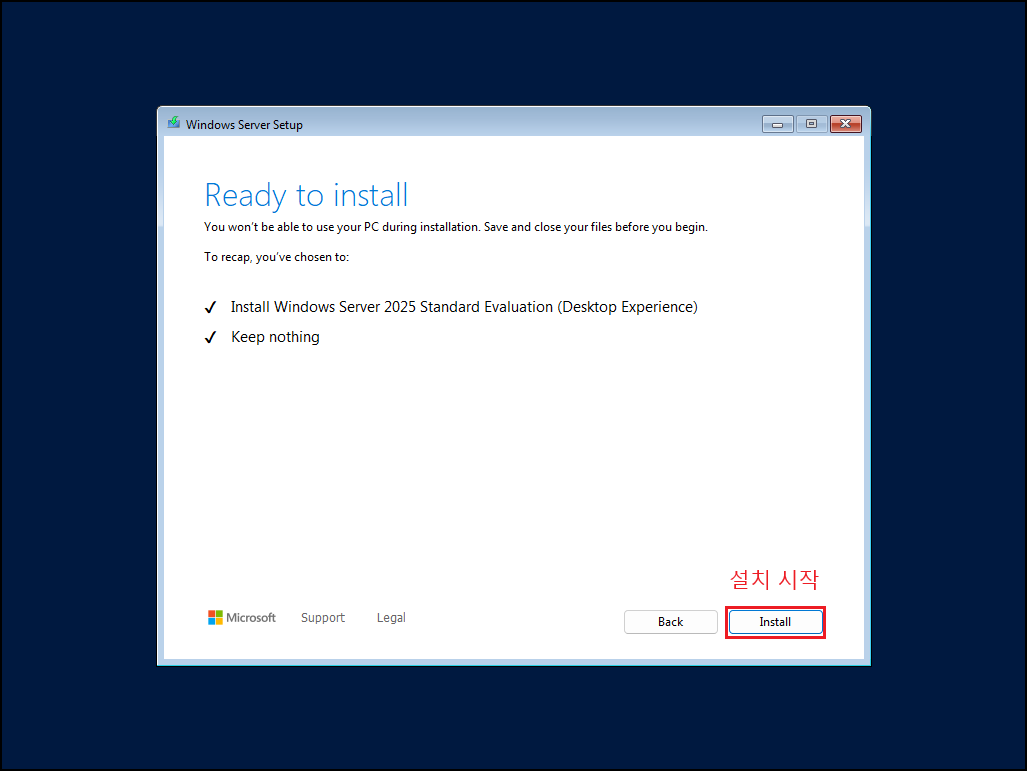This screenshot has width=1027, height=771.
Task: Click 'Install Windows Server 2025 Standard Evaluation' text
Action: (464, 307)
